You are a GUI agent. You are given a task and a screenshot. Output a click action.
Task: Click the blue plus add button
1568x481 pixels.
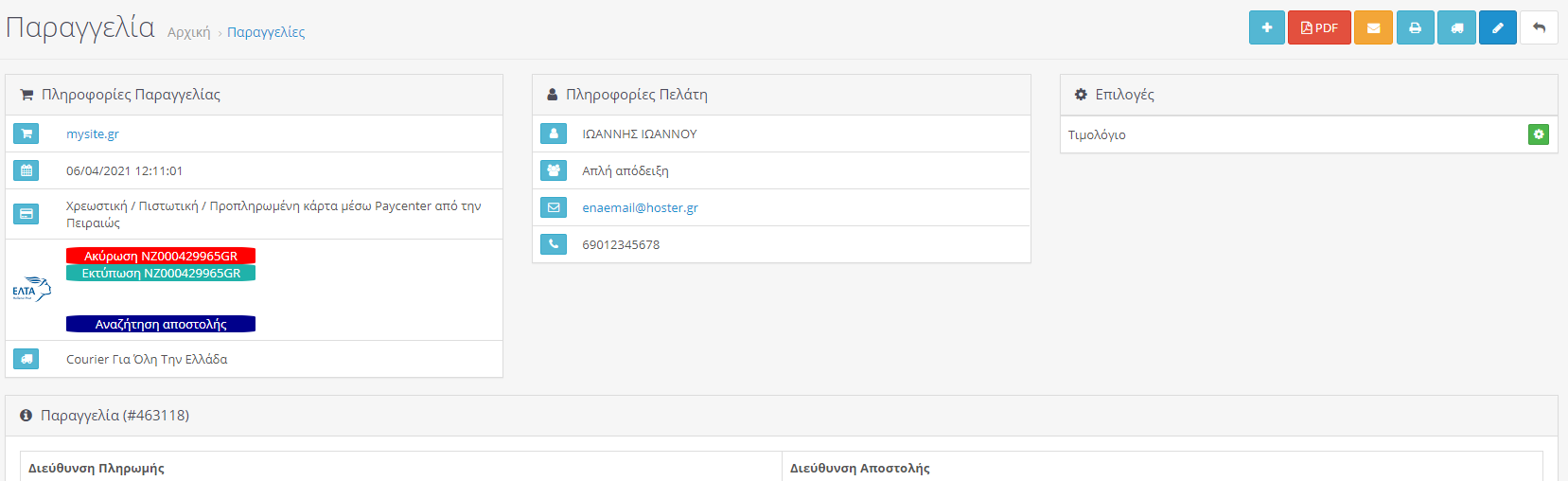(1266, 27)
